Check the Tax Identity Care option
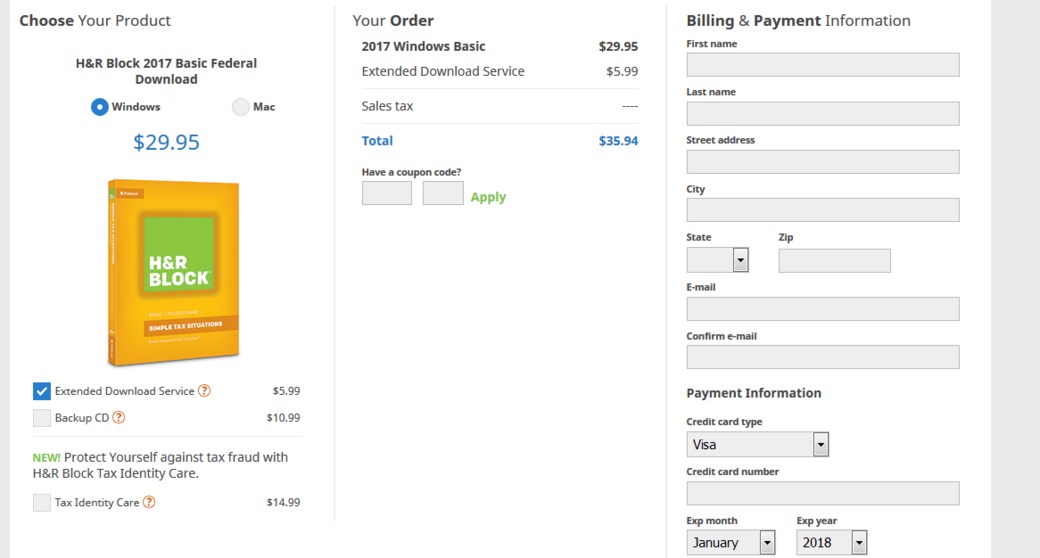 (x=42, y=503)
